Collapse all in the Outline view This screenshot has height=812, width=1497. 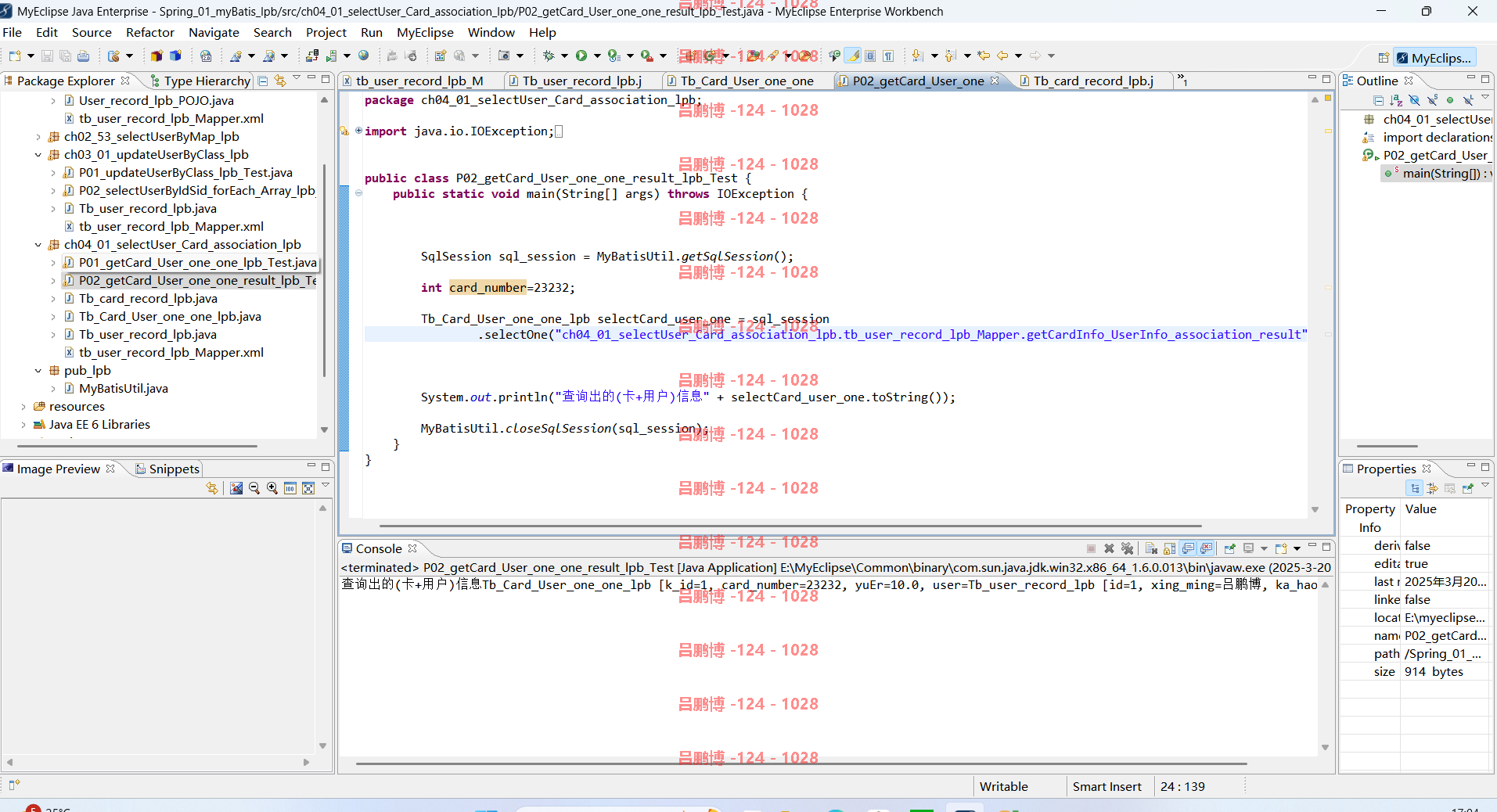pos(1378,100)
